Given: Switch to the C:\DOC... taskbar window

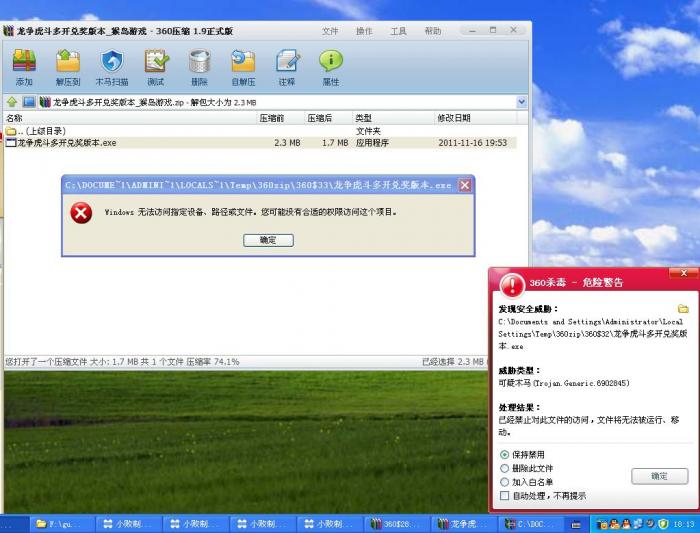Looking at the screenshot, I should (x=531, y=524).
